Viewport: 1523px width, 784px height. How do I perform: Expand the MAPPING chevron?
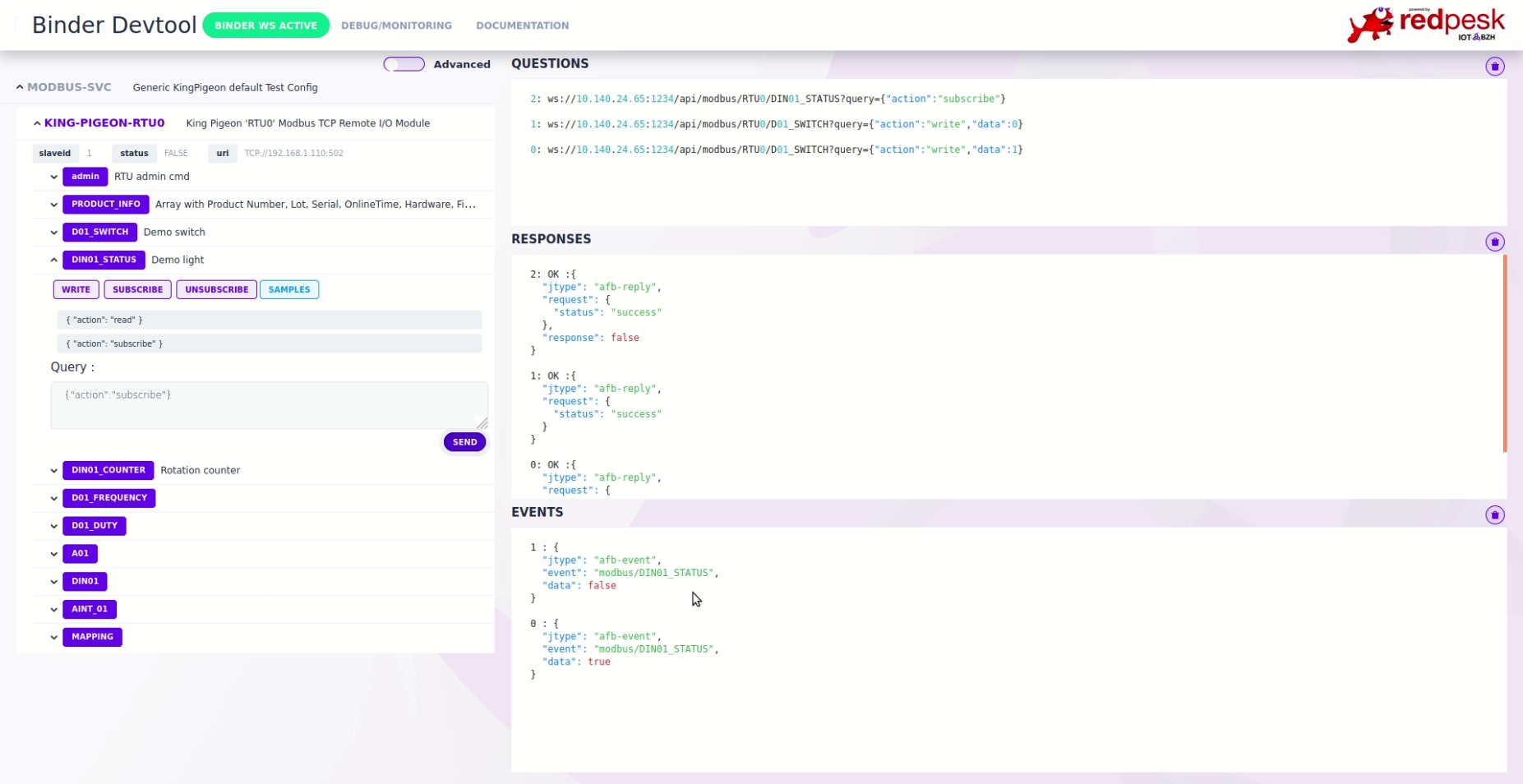point(54,637)
